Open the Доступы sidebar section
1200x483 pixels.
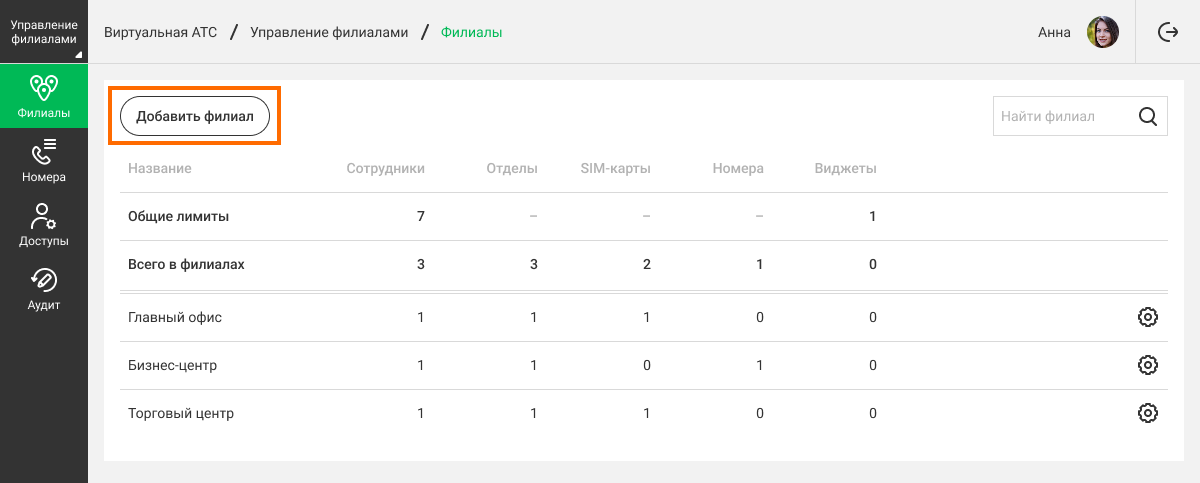pos(44,224)
